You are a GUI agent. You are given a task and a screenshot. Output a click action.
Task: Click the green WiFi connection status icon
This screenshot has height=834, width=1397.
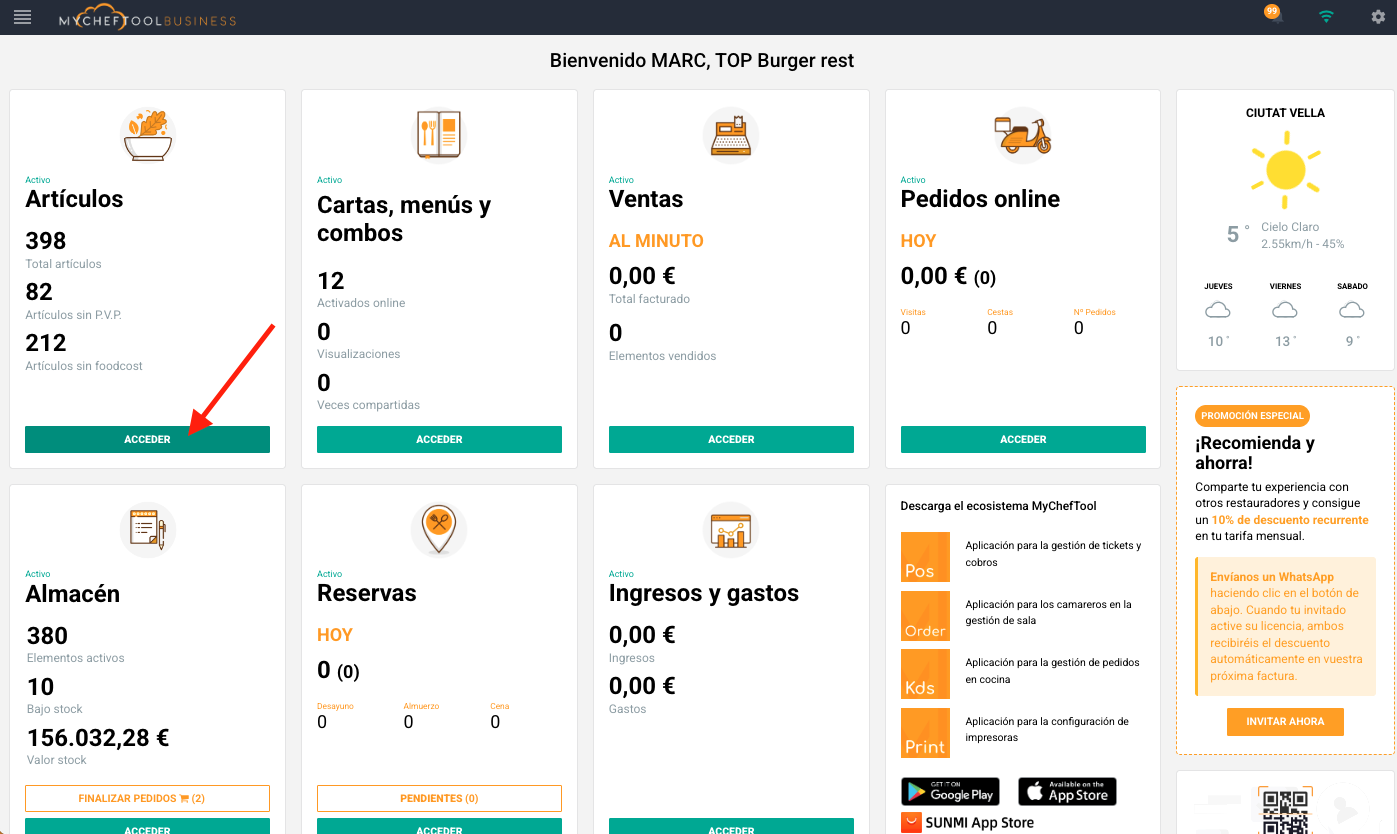1326,17
